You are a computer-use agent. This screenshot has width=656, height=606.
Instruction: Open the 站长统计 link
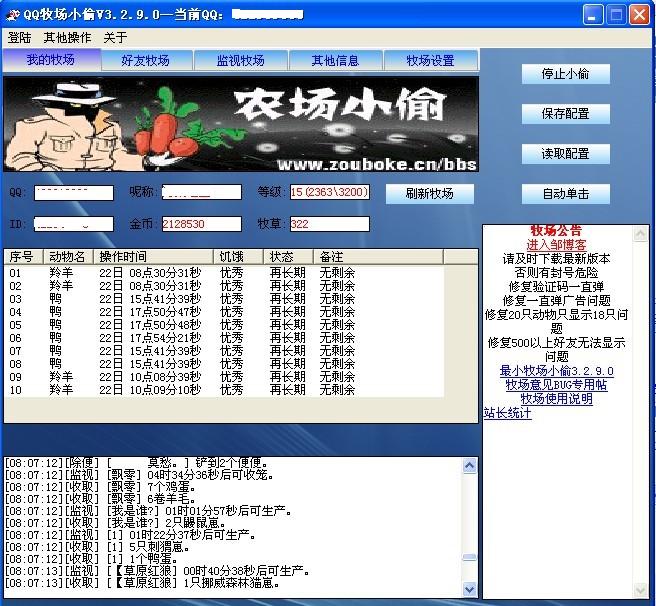[507, 413]
